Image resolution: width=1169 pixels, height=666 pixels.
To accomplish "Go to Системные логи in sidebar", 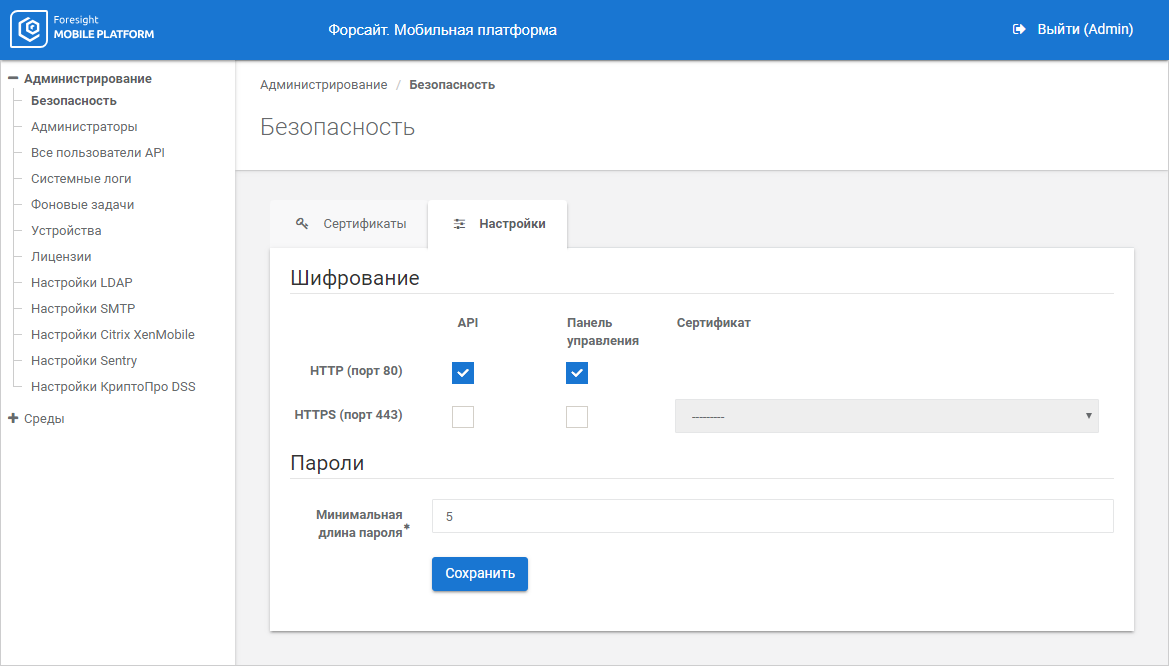I will pyautogui.click(x=81, y=179).
